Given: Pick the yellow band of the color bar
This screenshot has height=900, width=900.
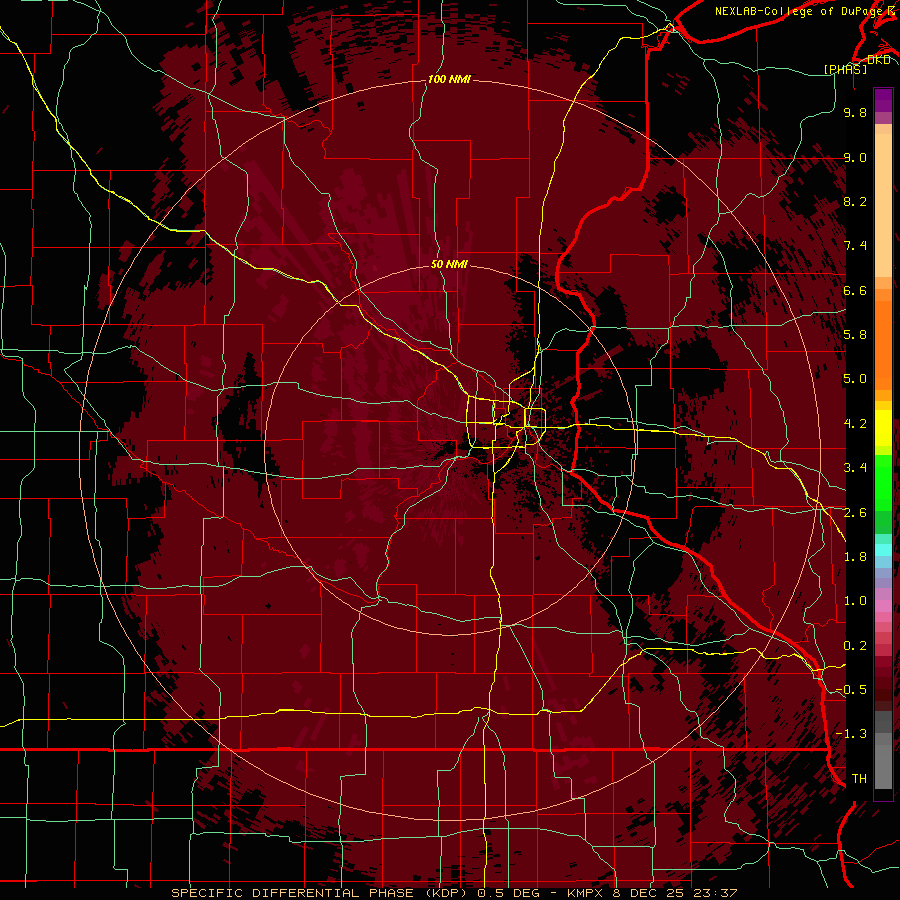Looking at the screenshot, I should [x=883, y=428].
